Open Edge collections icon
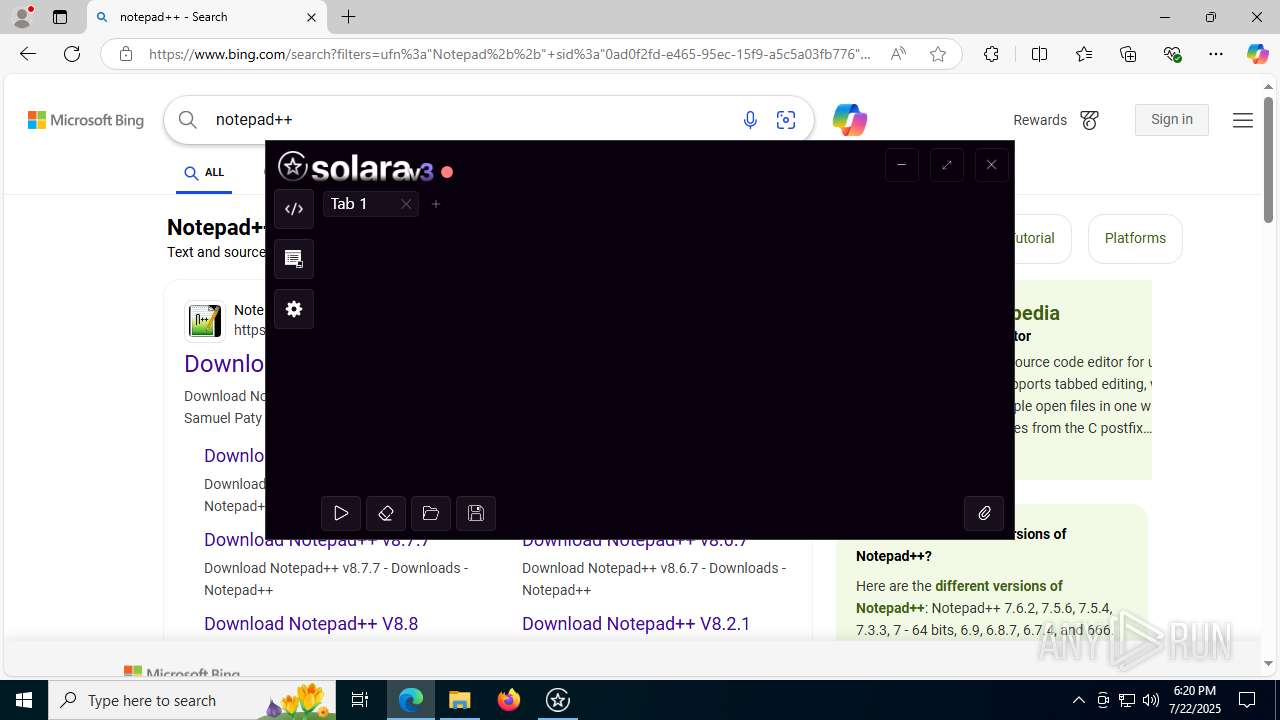 [1128, 54]
